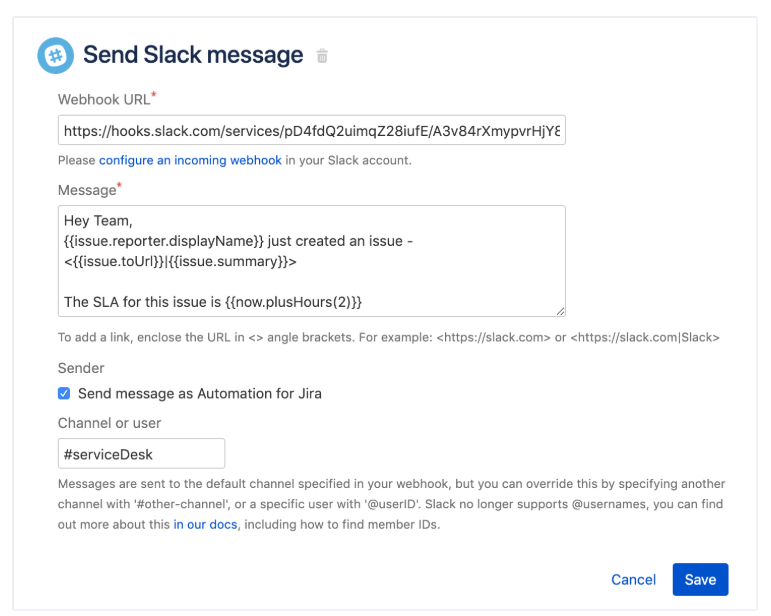Tick the Automation for Jira sender checkbox
The height and width of the screenshot is (616, 771).
pos(64,394)
